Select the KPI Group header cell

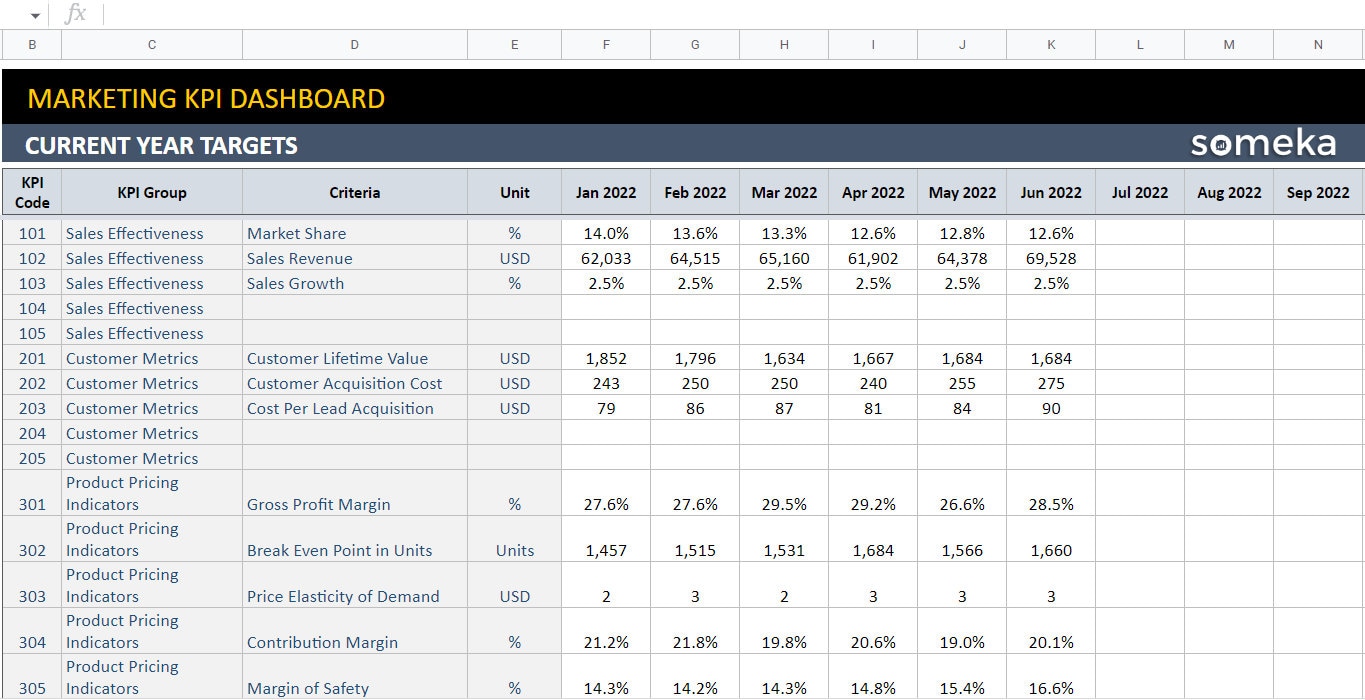click(152, 192)
